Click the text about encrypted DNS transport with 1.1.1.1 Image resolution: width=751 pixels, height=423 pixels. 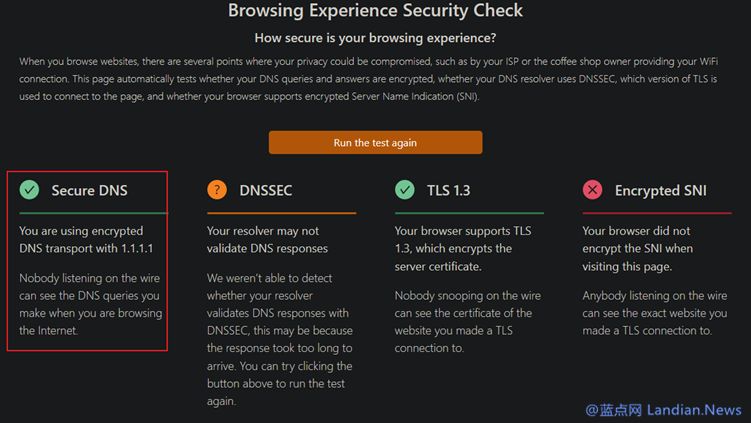86,240
